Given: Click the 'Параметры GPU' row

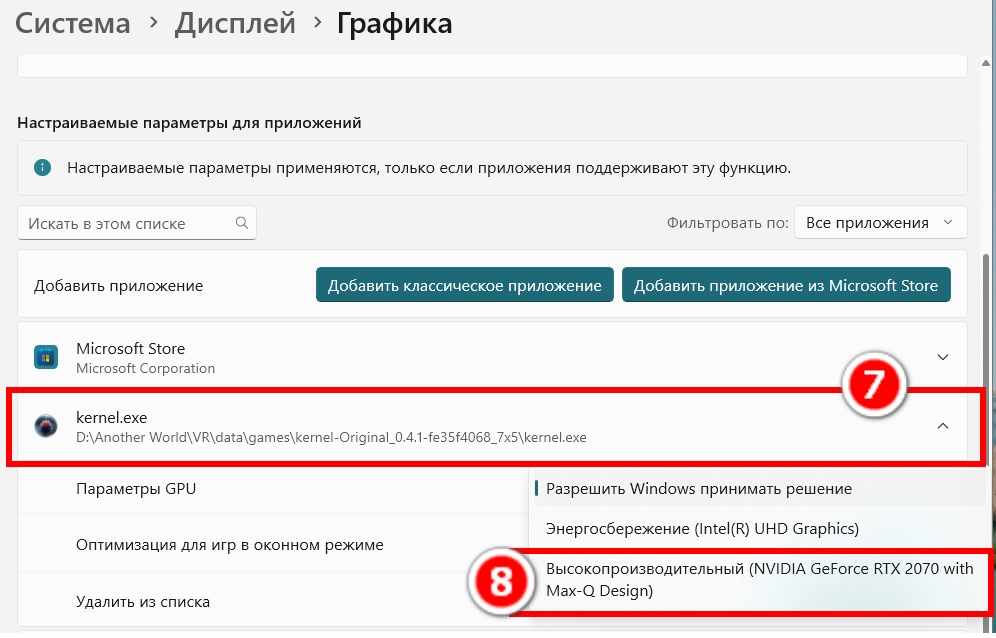Looking at the screenshot, I should point(273,489).
